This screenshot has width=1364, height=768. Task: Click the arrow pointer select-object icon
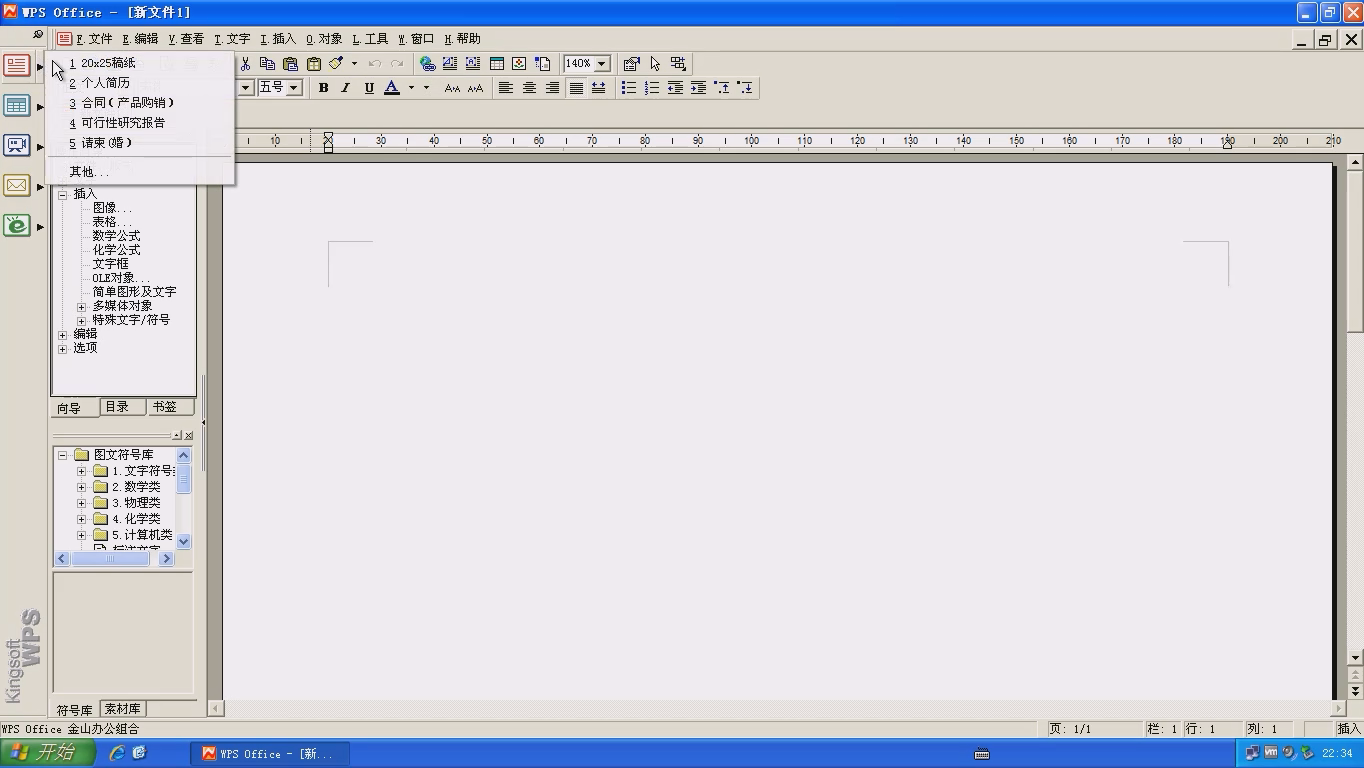click(x=655, y=63)
